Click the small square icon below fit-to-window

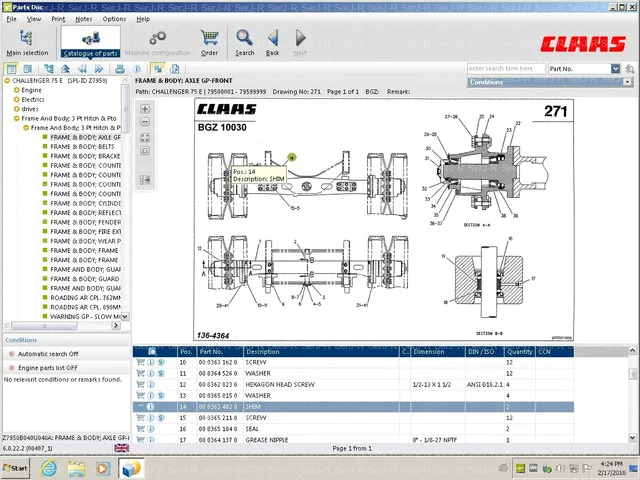coord(145,151)
